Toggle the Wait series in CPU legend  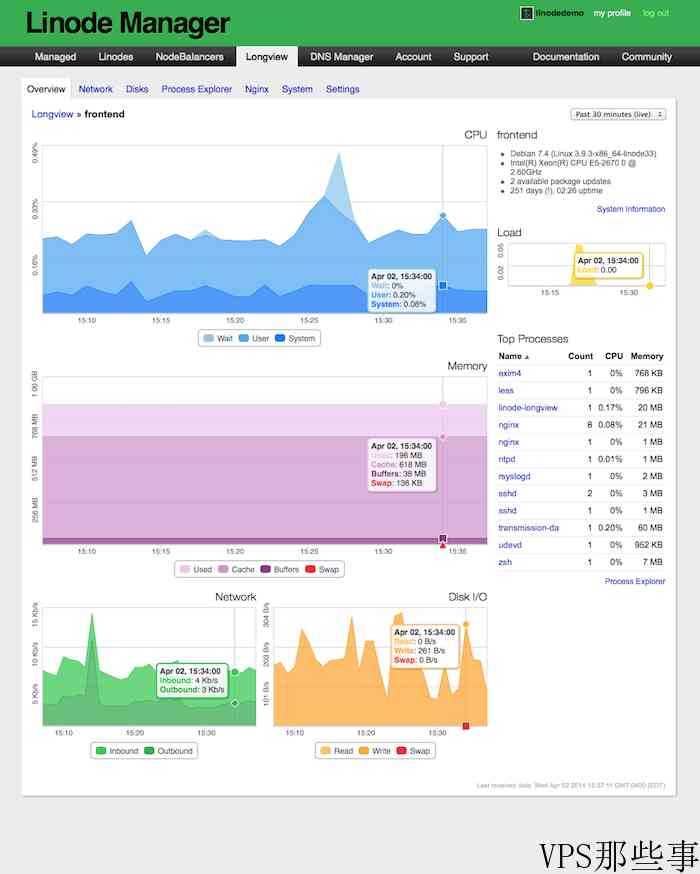pyautogui.click(x=218, y=338)
